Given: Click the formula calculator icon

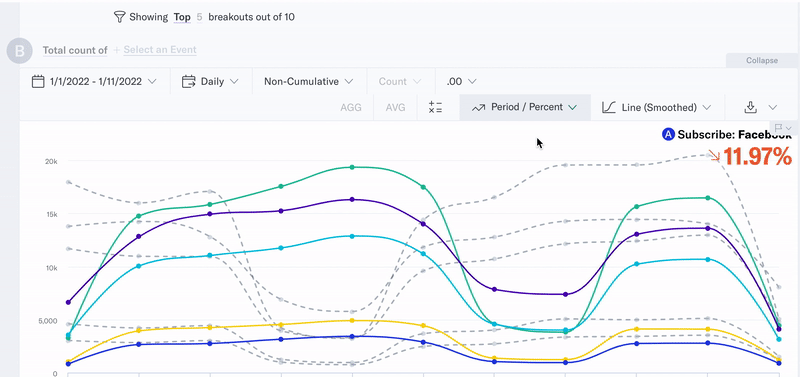Looking at the screenshot, I should [435, 108].
